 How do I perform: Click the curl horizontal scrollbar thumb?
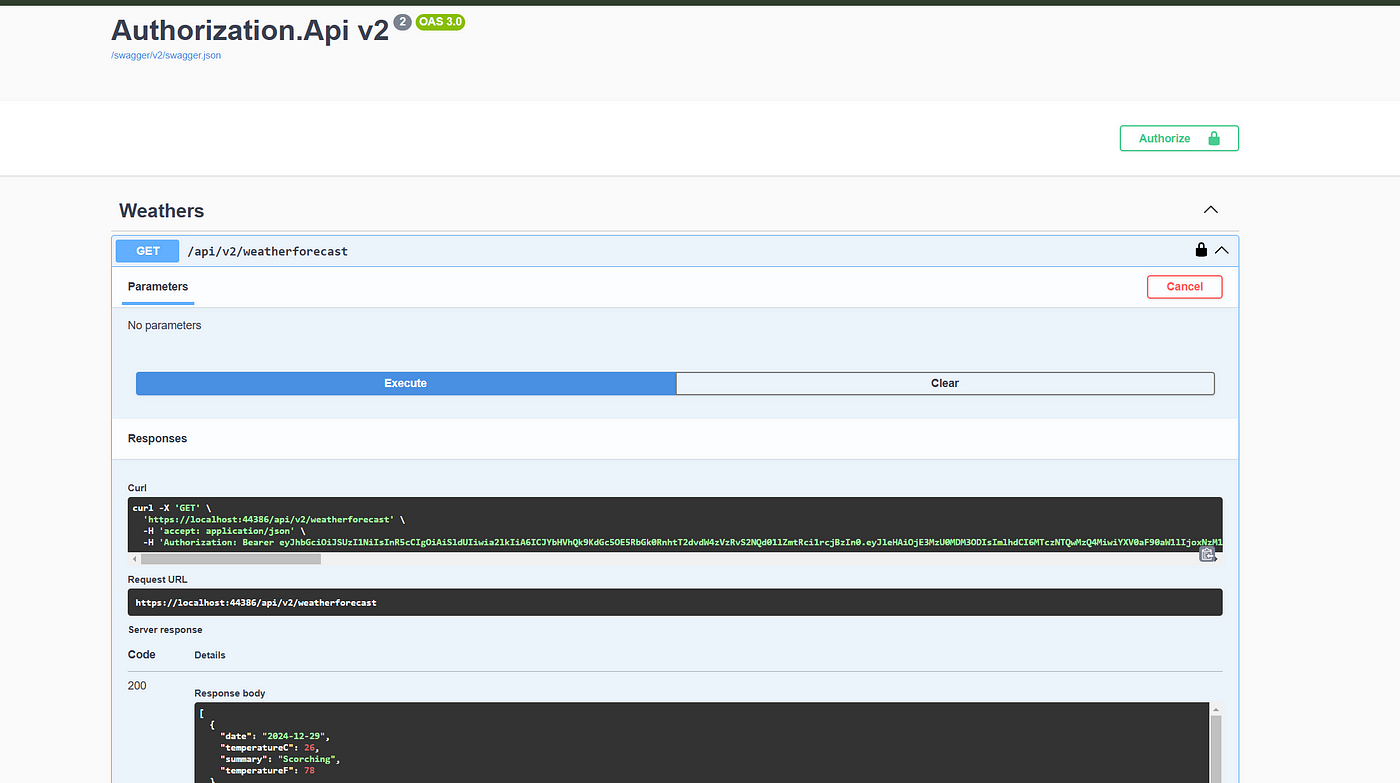[231, 559]
